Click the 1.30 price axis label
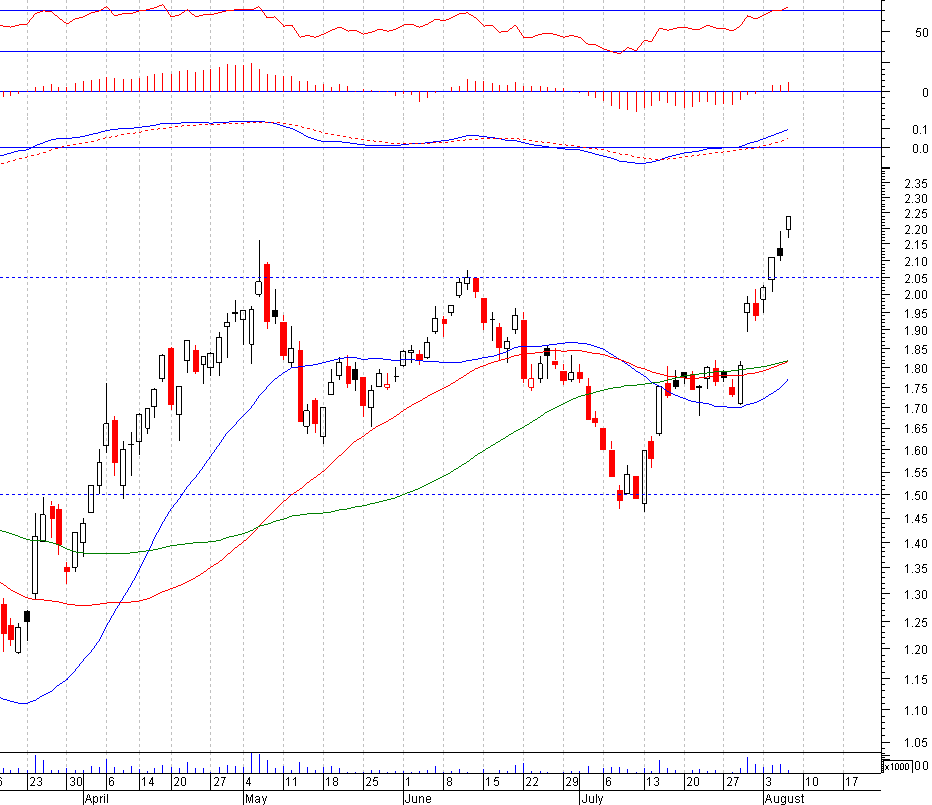Image resolution: width=932 pixels, height=805 pixels. point(915,595)
